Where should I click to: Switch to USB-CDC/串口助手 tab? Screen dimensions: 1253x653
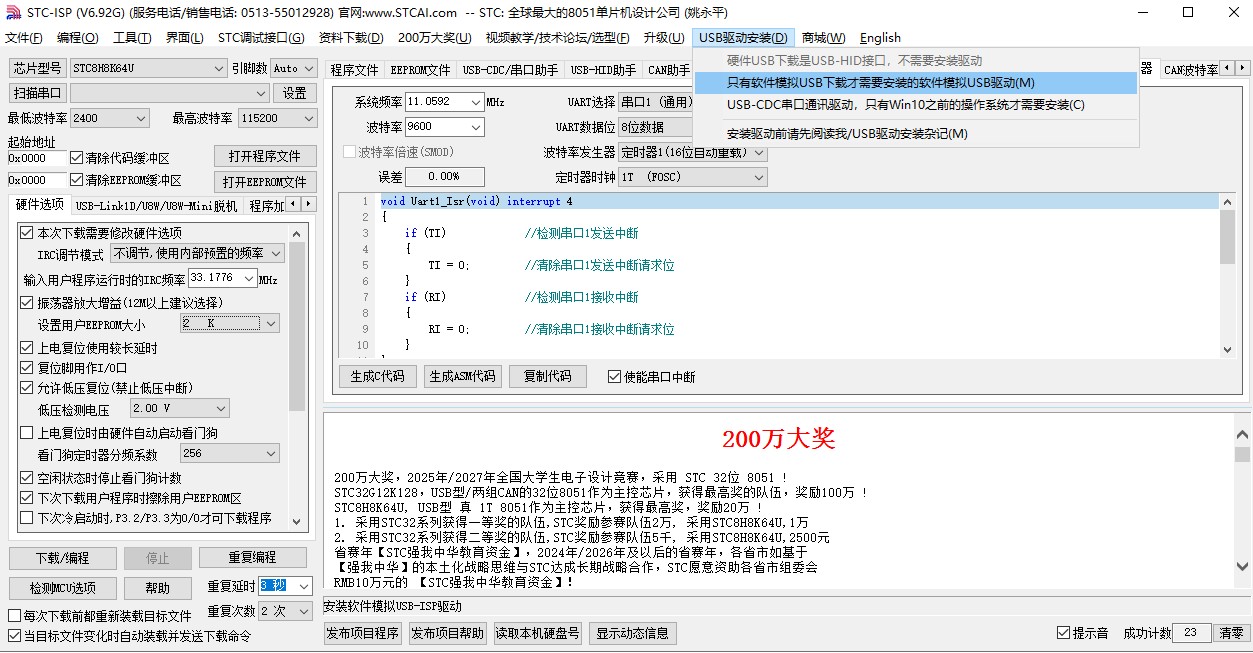(x=510, y=70)
